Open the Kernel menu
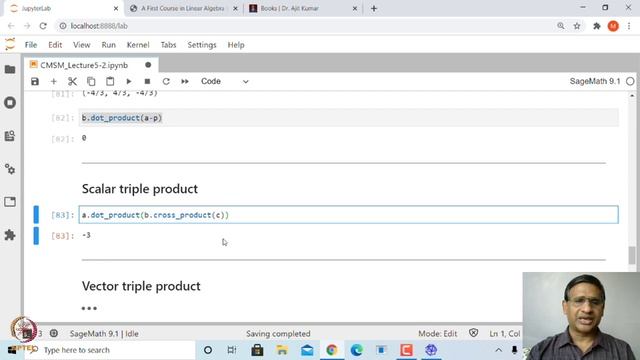Viewport: 640px width, 360px height. 138,45
